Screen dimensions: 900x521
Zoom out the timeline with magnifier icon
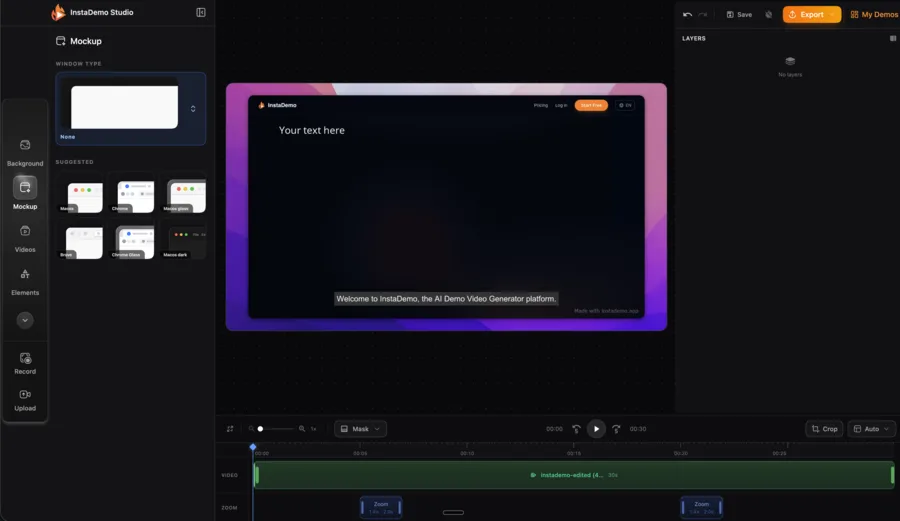[x=251, y=429]
